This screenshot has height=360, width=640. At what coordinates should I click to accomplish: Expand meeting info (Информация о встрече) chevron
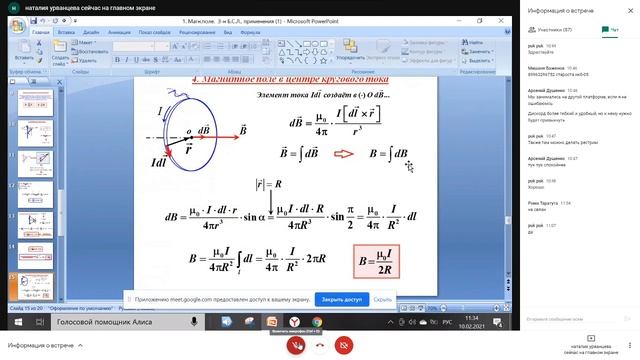pos(80,345)
